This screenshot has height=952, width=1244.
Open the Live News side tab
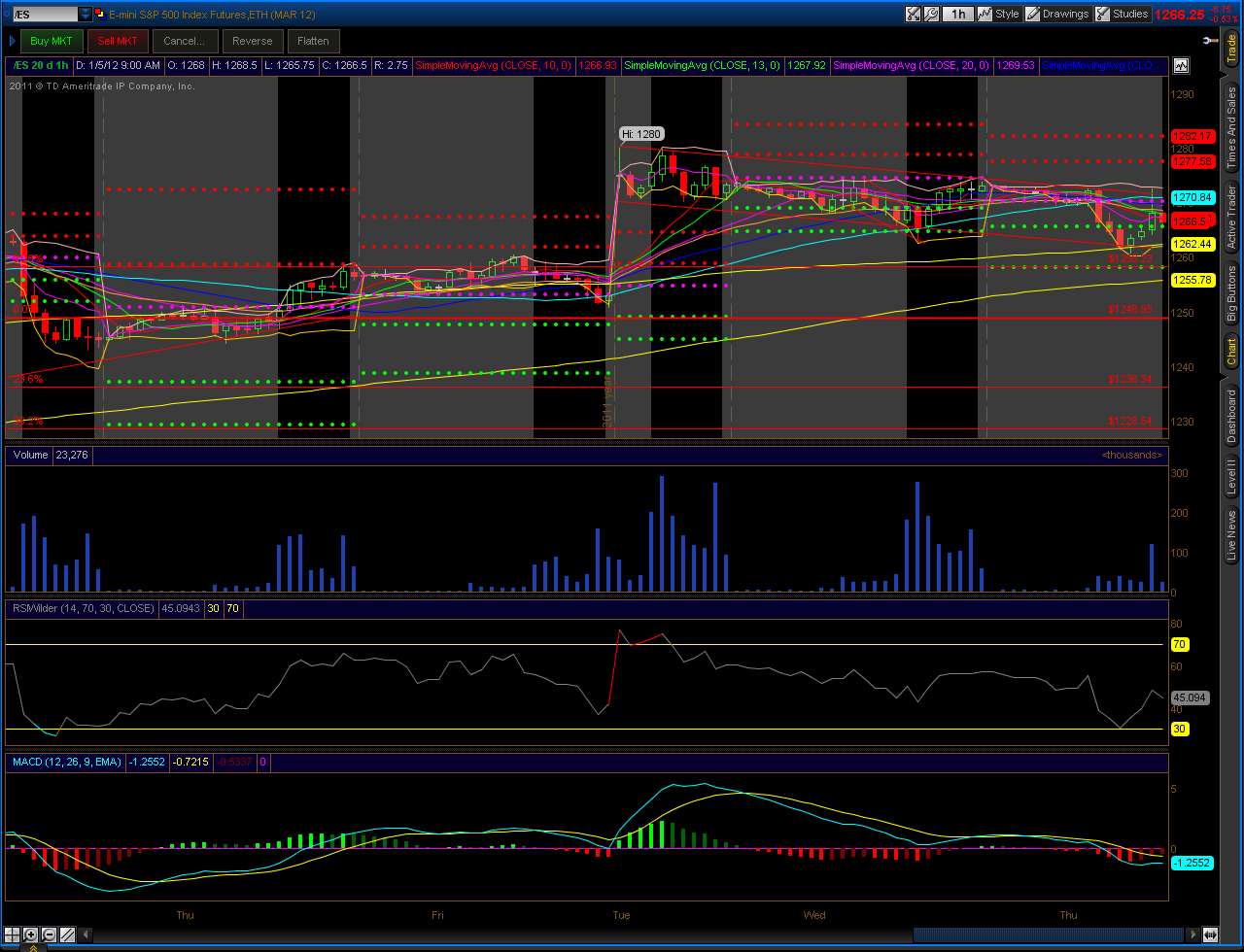(x=1231, y=536)
